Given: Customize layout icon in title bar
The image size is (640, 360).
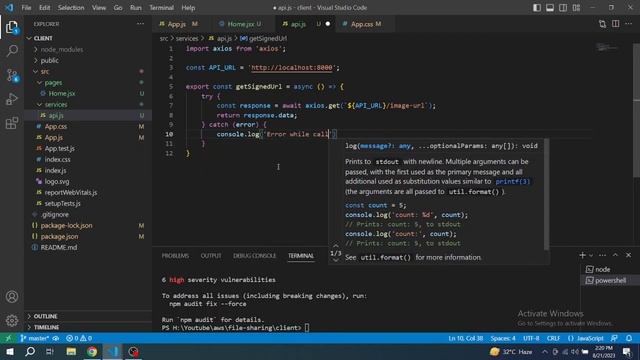Looking at the screenshot, I should 576,8.
